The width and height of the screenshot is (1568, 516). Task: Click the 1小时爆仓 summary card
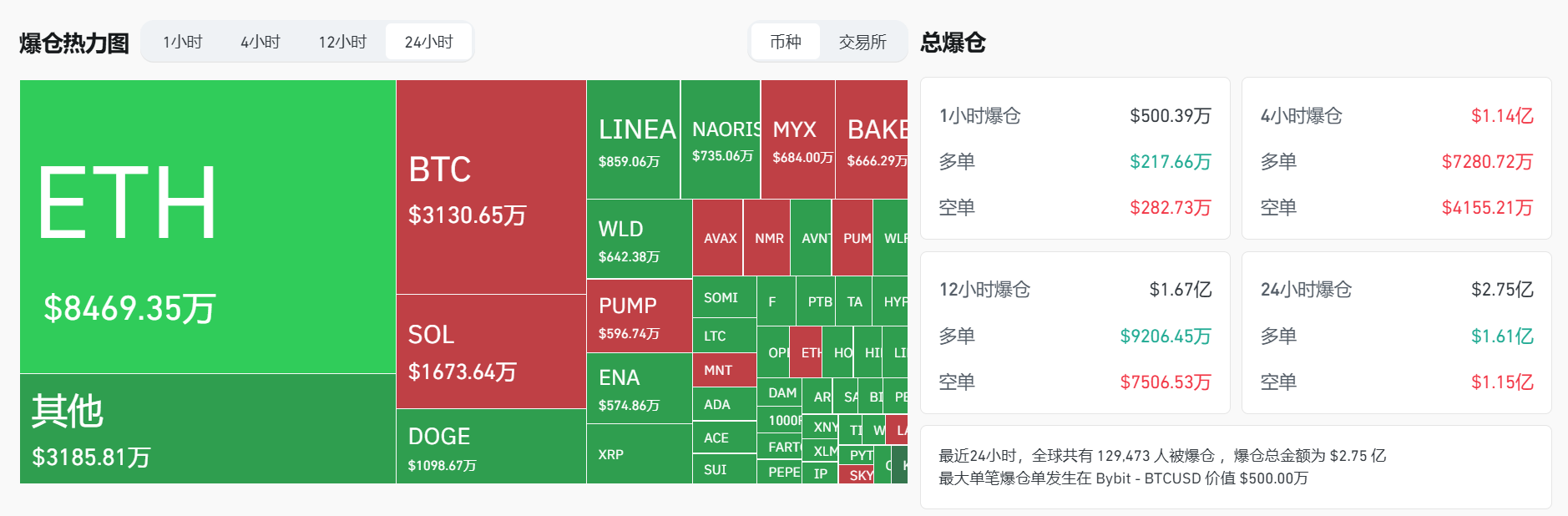click(x=1075, y=159)
